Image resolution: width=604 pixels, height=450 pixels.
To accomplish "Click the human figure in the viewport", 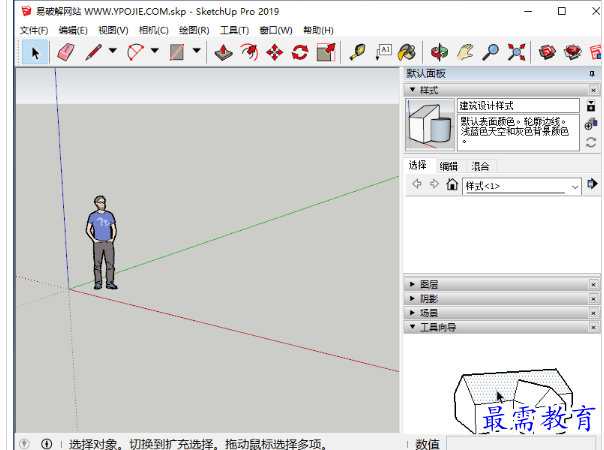I will [102, 242].
